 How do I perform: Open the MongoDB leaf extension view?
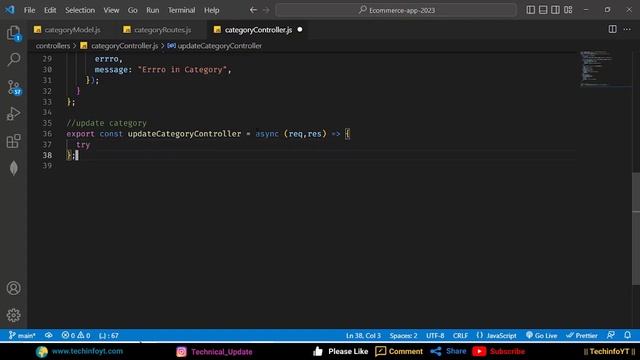click(x=13, y=168)
